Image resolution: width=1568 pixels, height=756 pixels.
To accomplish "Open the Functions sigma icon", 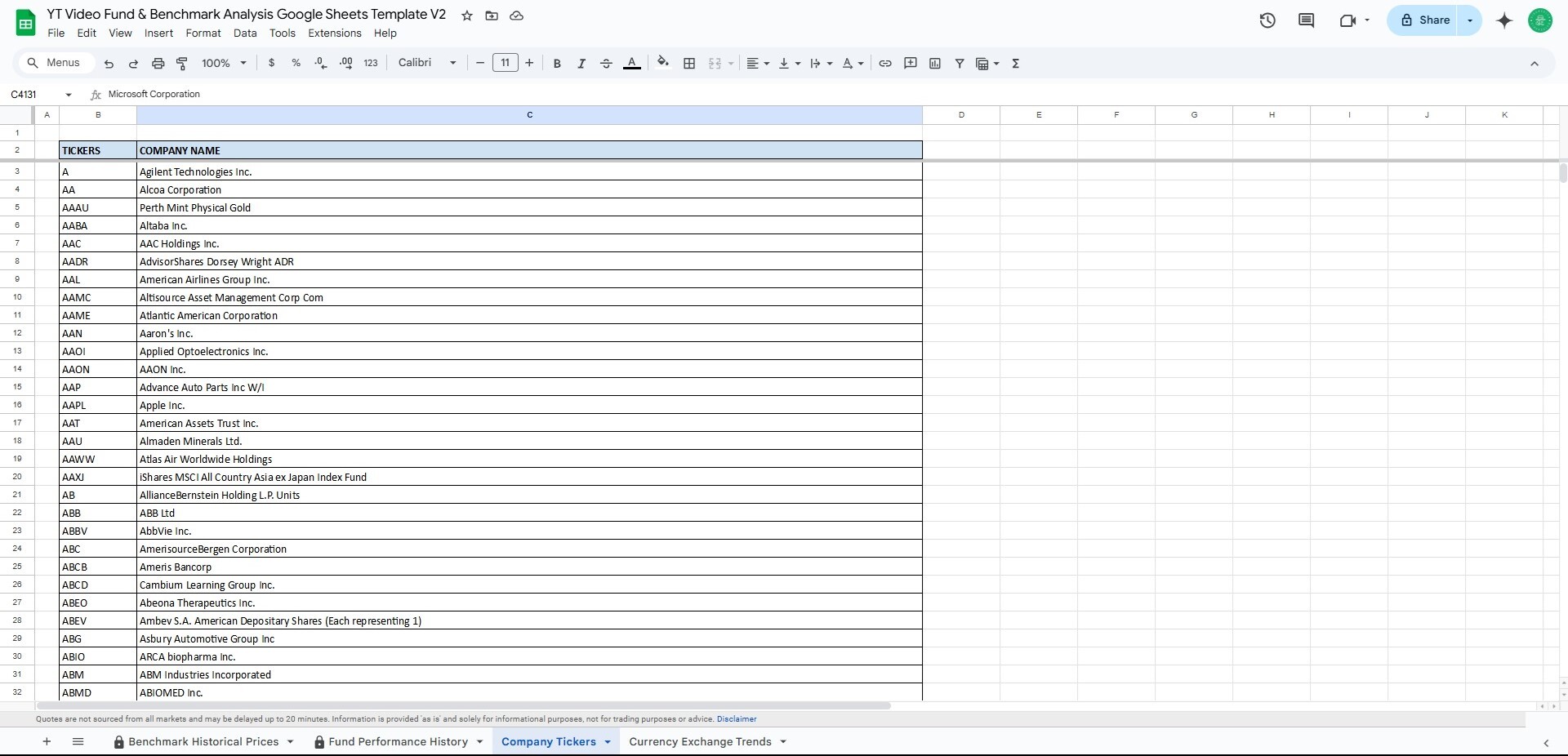I will pyautogui.click(x=1016, y=64).
